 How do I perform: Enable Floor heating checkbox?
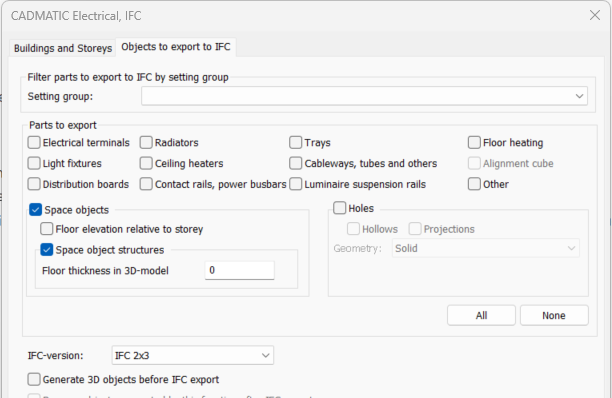click(x=474, y=142)
